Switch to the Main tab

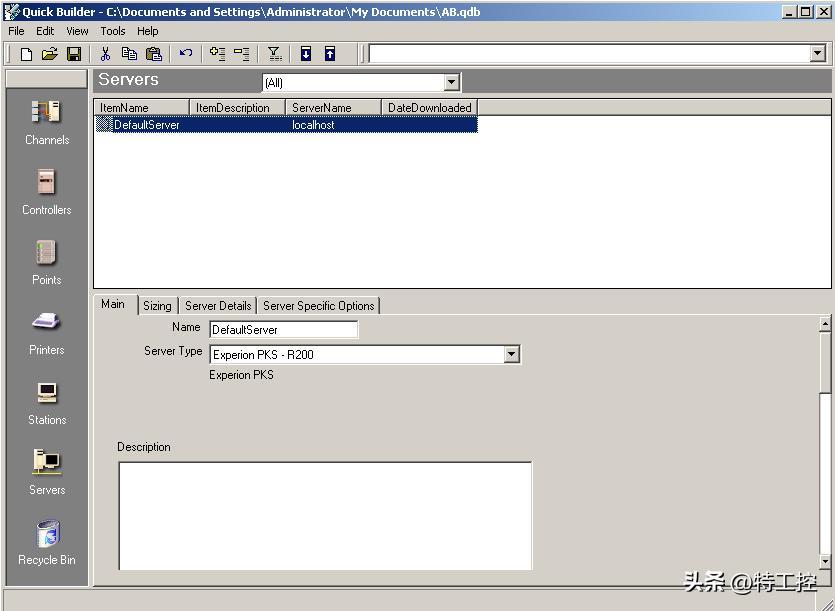tap(113, 304)
